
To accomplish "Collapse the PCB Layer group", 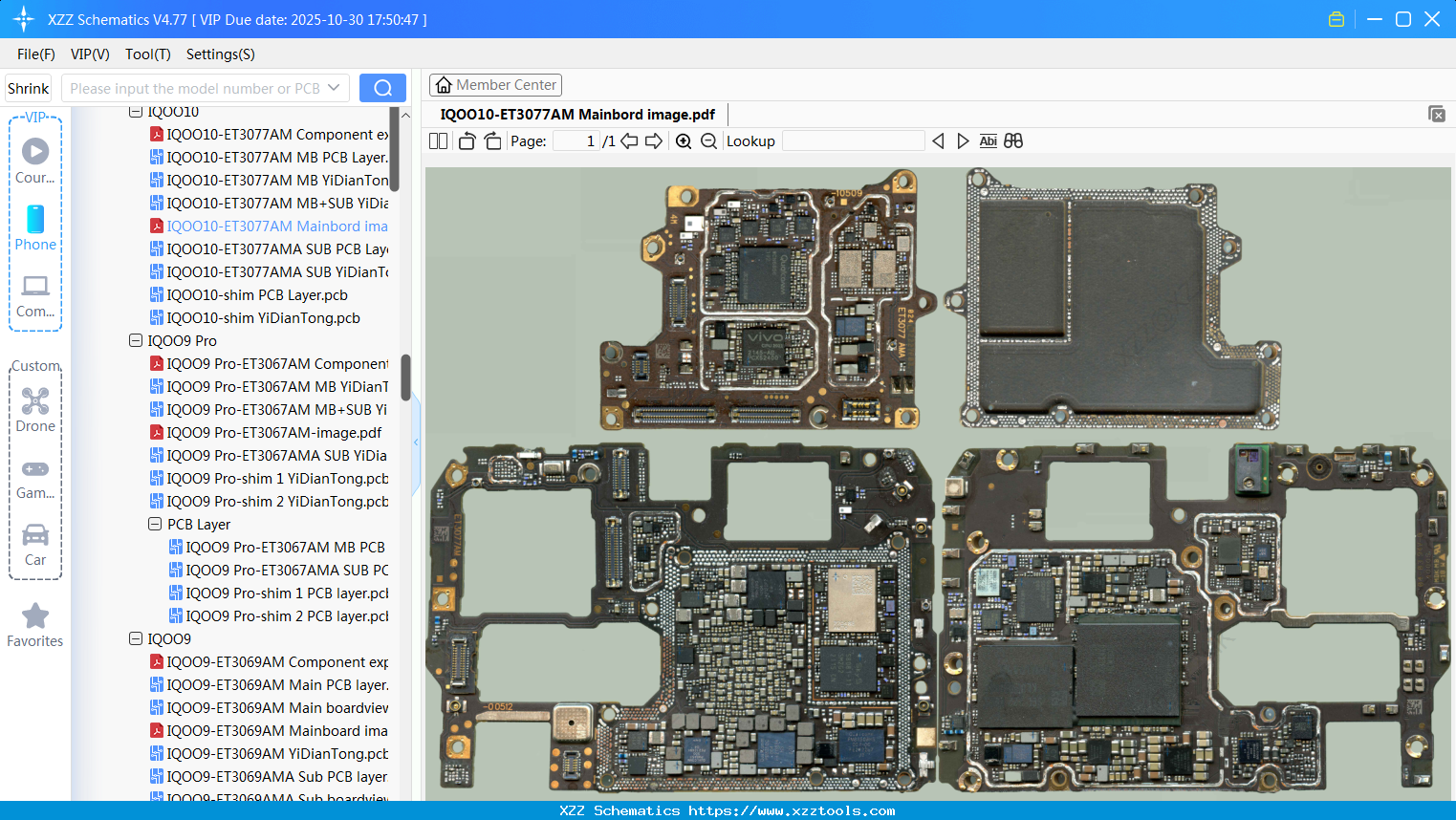I will 156,524.
